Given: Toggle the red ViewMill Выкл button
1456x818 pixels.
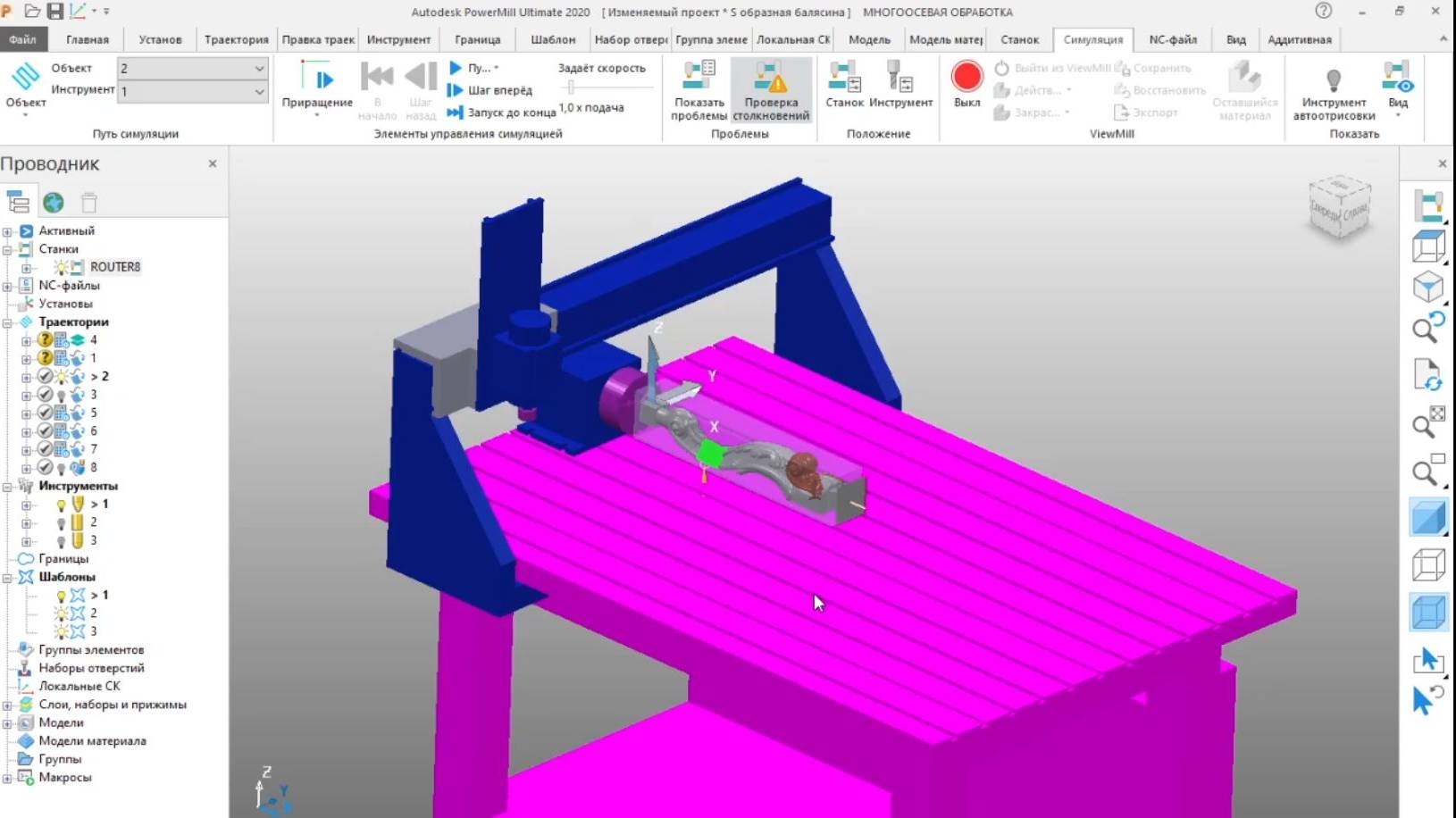Looking at the screenshot, I should click(966, 77).
